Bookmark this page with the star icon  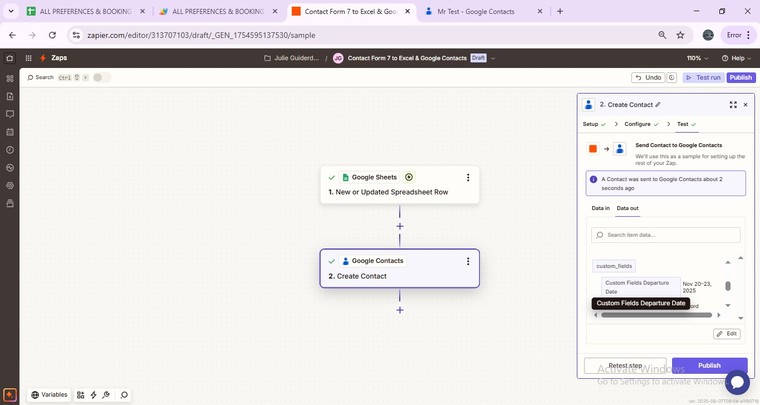(x=681, y=35)
